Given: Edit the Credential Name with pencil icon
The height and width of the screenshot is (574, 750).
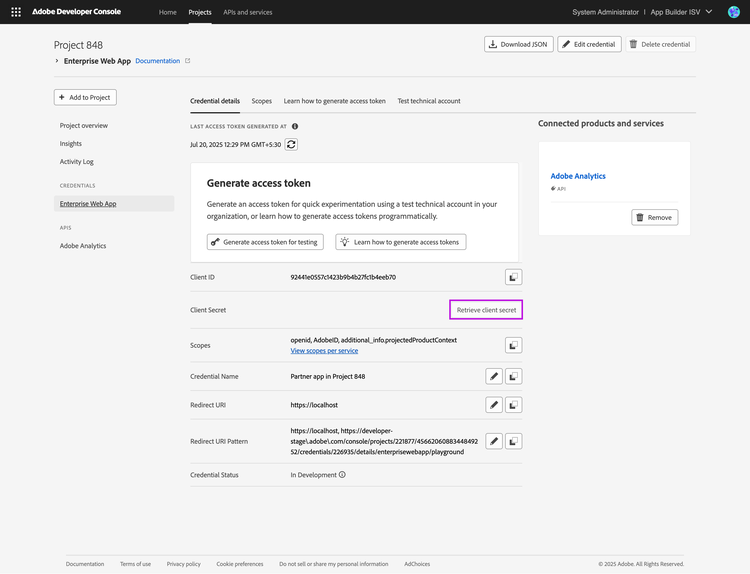Looking at the screenshot, I should [493, 377].
